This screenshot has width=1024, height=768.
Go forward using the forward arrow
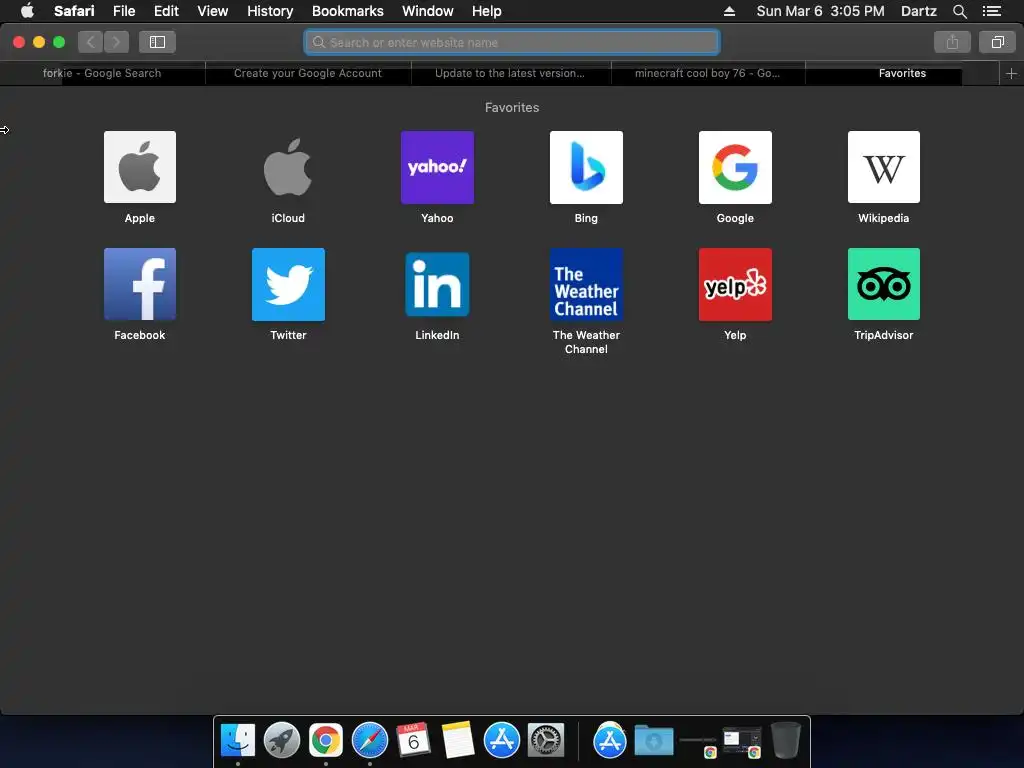tap(116, 42)
